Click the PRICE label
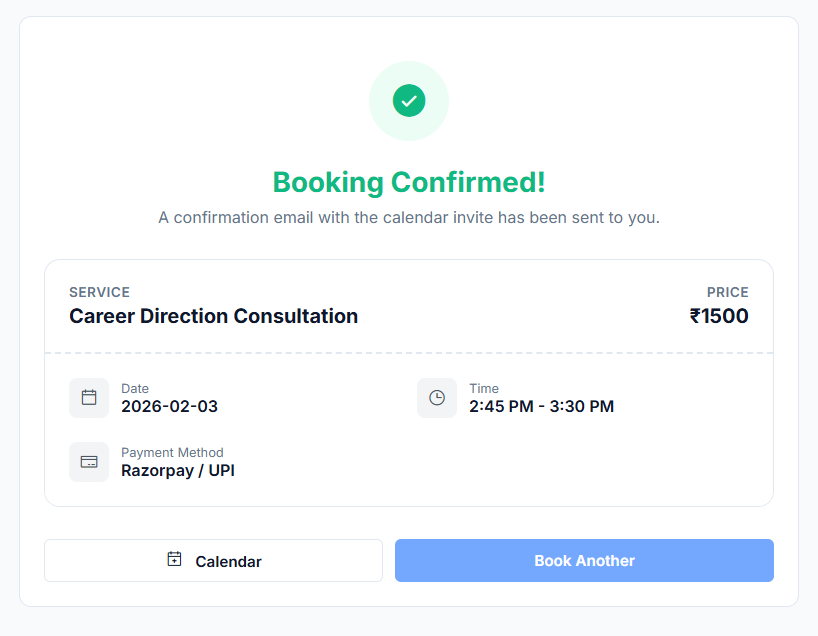Image resolution: width=818 pixels, height=636 pixels. pos(727,292)
